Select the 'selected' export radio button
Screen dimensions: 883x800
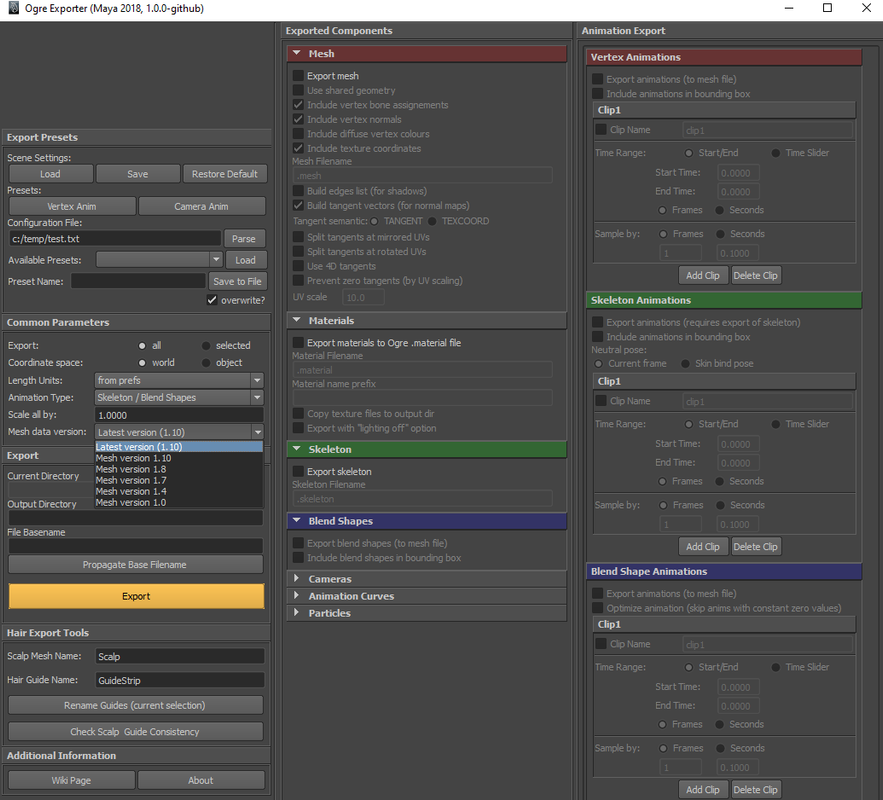pos(206,346)
